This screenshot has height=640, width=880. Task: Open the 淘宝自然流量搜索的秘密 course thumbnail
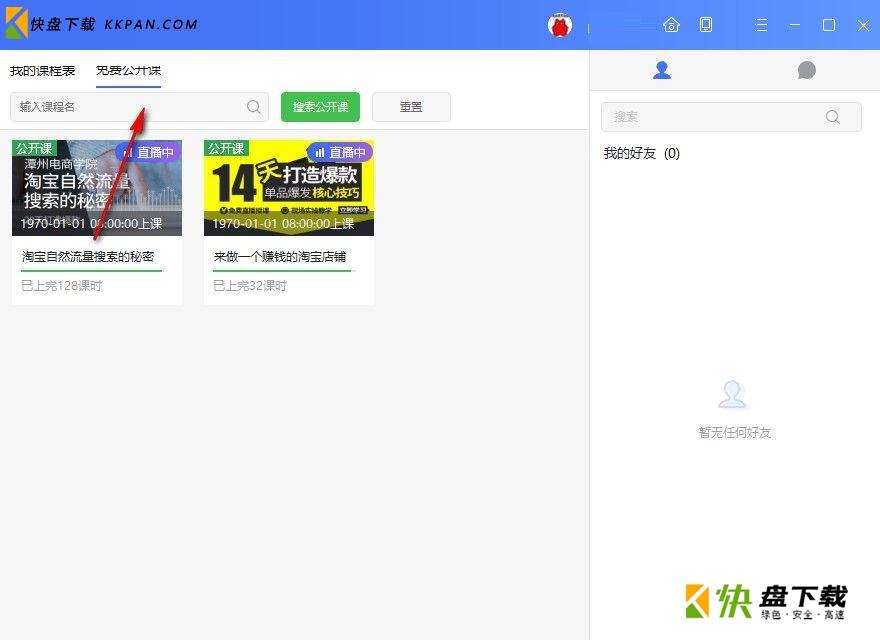(x=97, y=188)
